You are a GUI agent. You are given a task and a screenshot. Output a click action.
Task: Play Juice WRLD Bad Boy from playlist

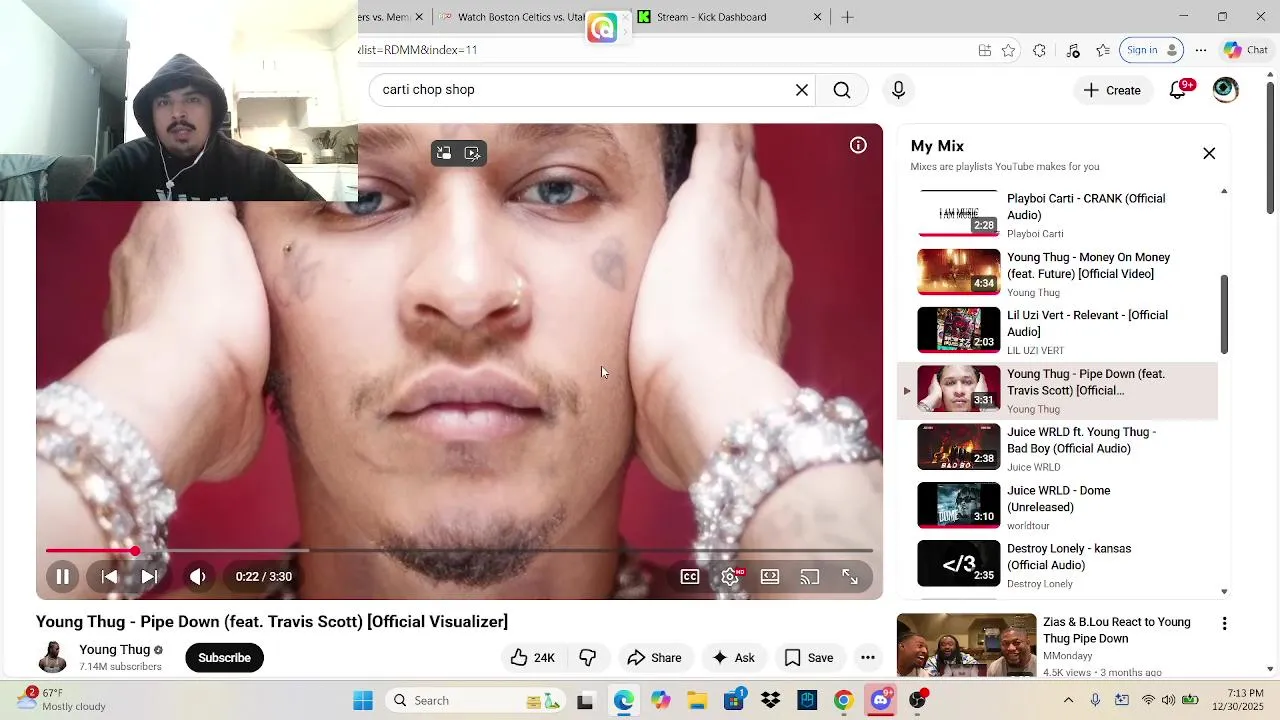1057,448
